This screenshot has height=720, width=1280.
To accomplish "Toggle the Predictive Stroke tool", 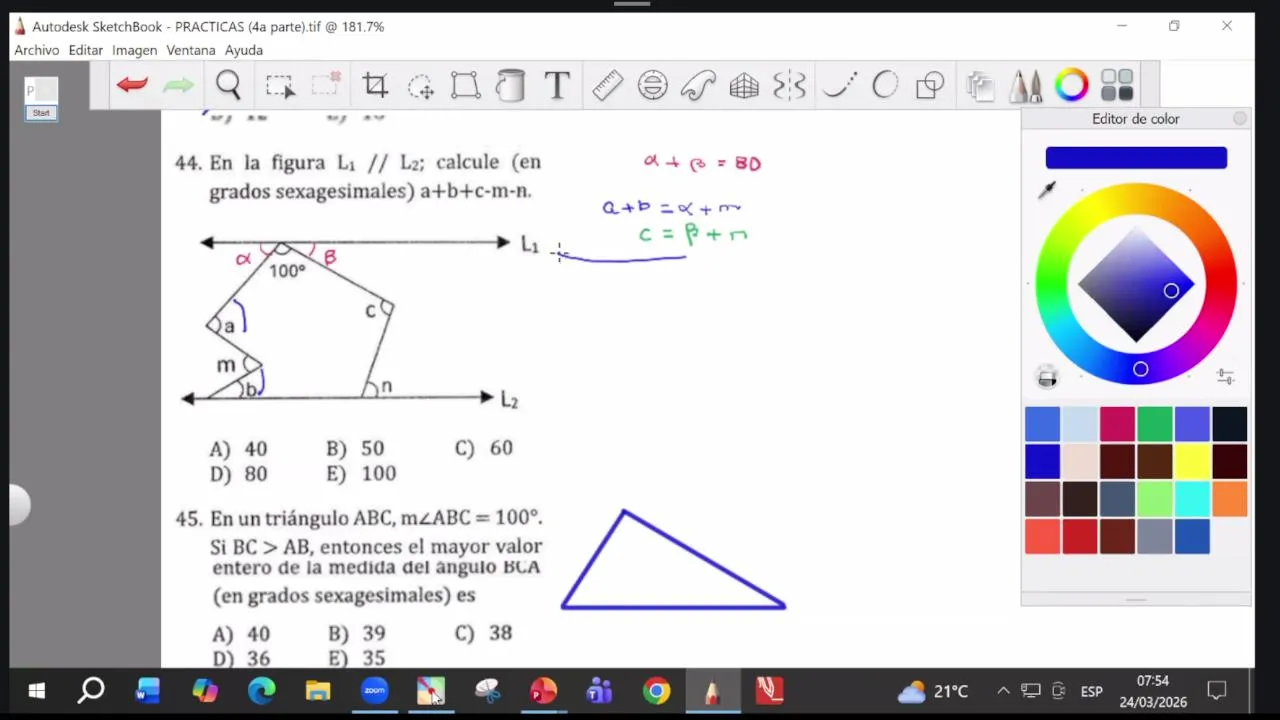I will coord(885,86).
